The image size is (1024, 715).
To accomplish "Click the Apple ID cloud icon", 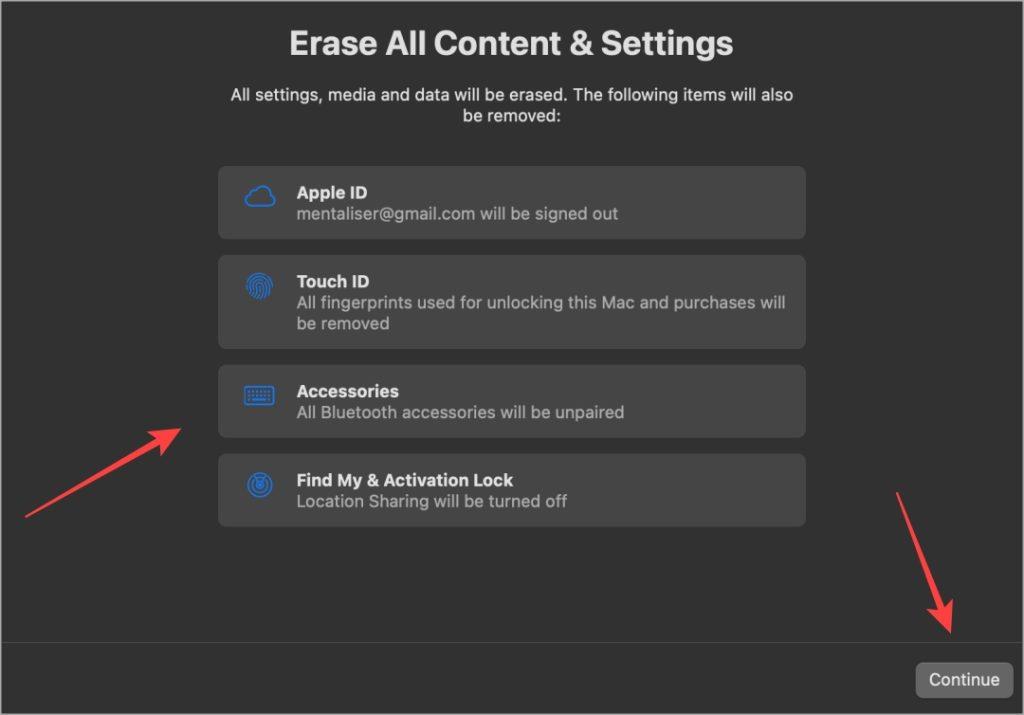I will click(260, 197).
